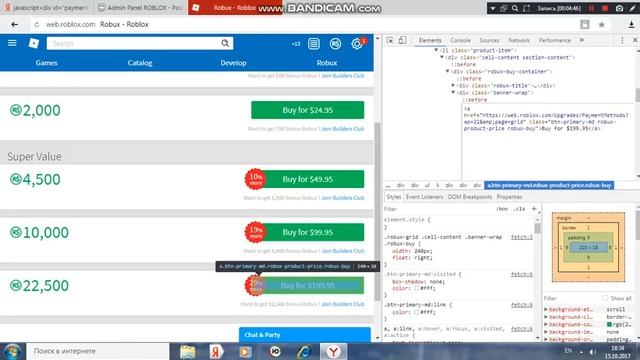This screenshot has width=640, height=360.
Task: Open the Network tab
Action: 519,40
